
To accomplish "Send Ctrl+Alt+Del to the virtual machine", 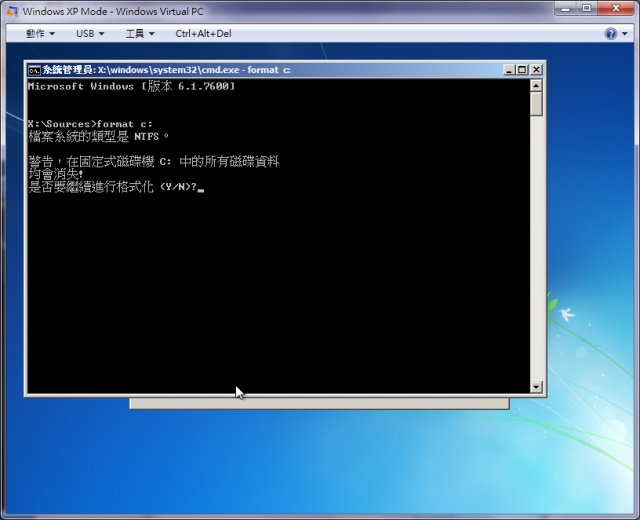I will tap(203, 33).
